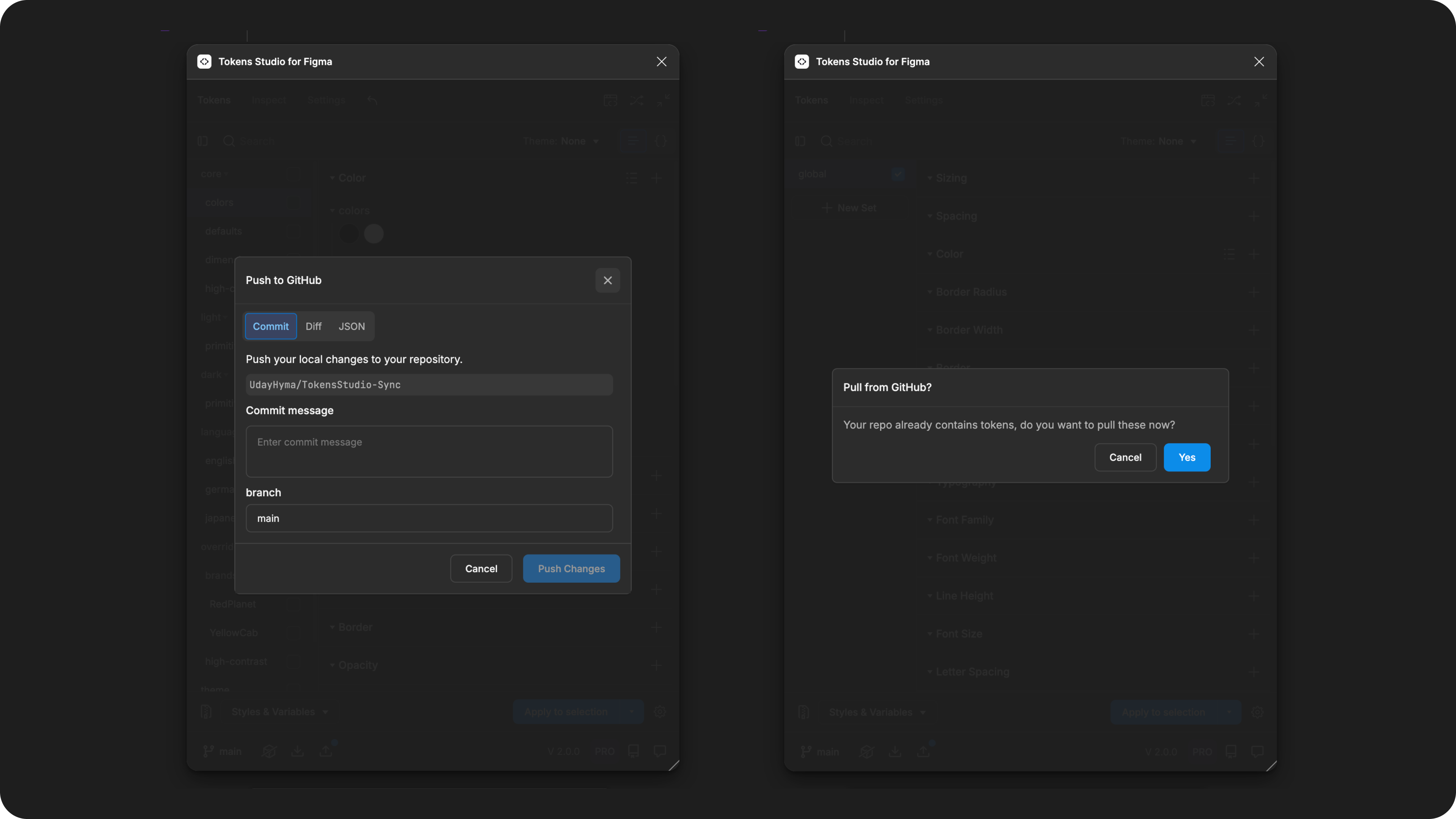Open the feedback chat icon, left window
This screenshot has width=1456, height=819.
[660, 751]
